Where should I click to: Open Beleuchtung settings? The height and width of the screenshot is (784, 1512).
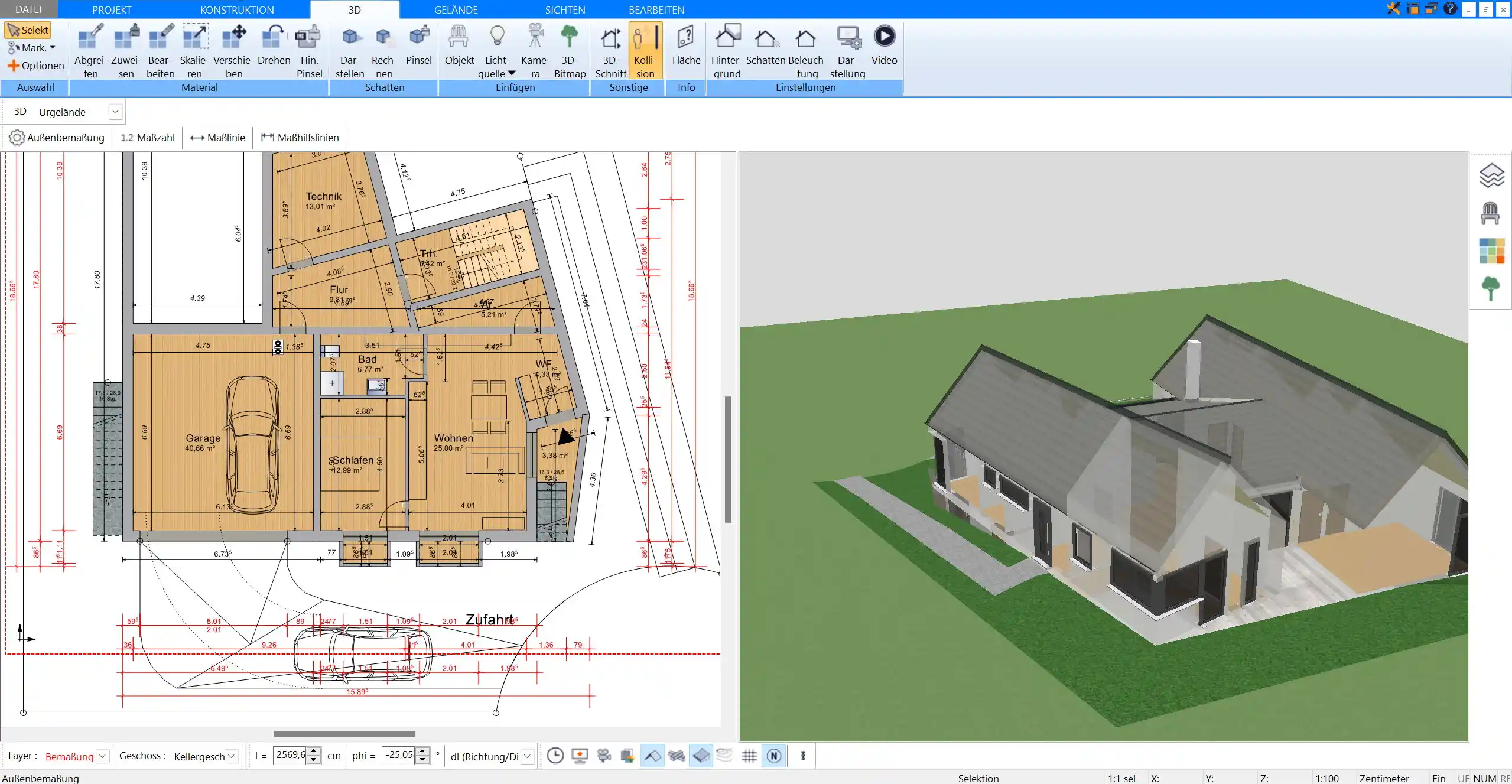[x=807, y=51]
